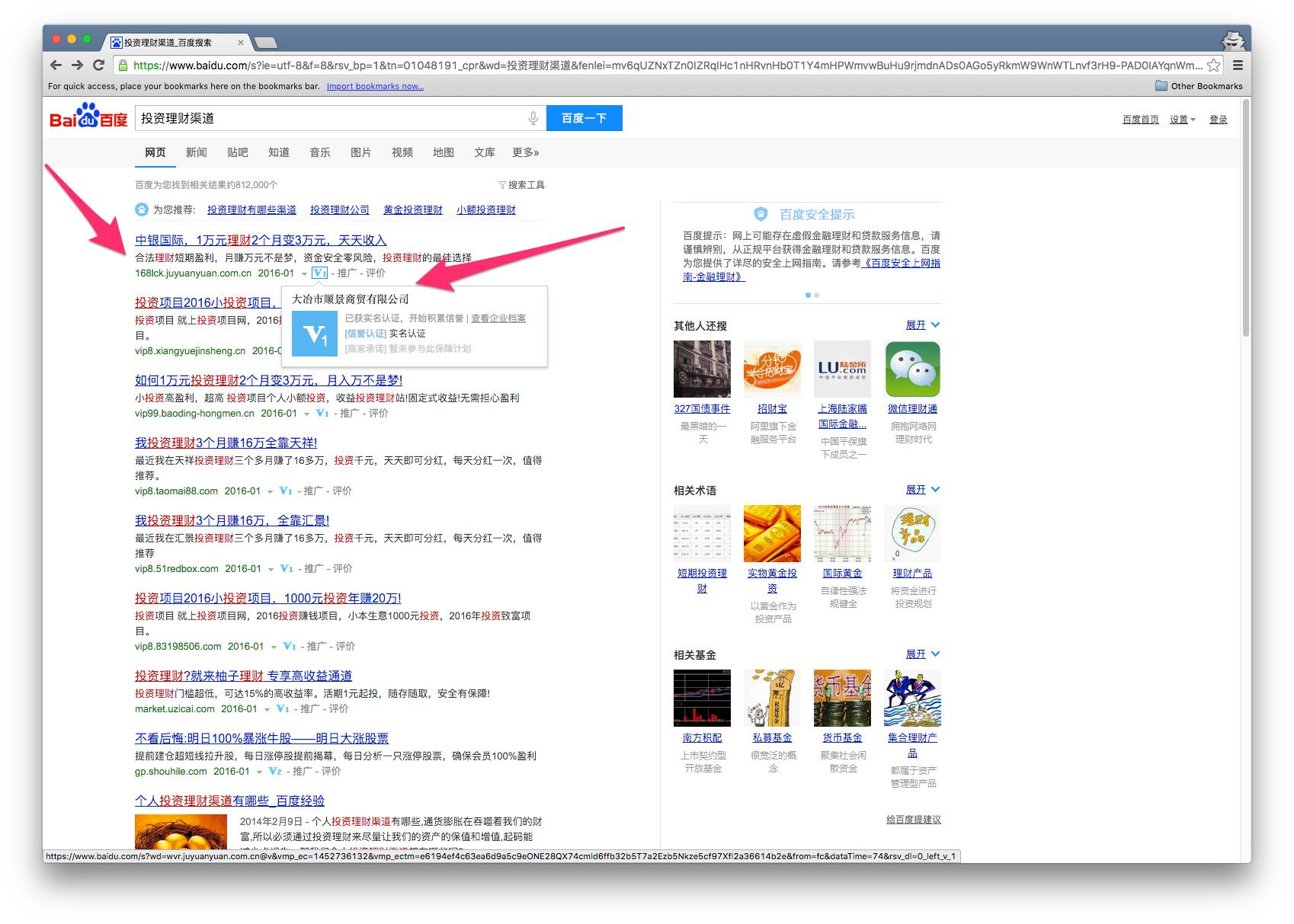1294x924 pixels.
Task: Open dropdown arrow next to gp.shouhile.com date
Action: point(260,772)
